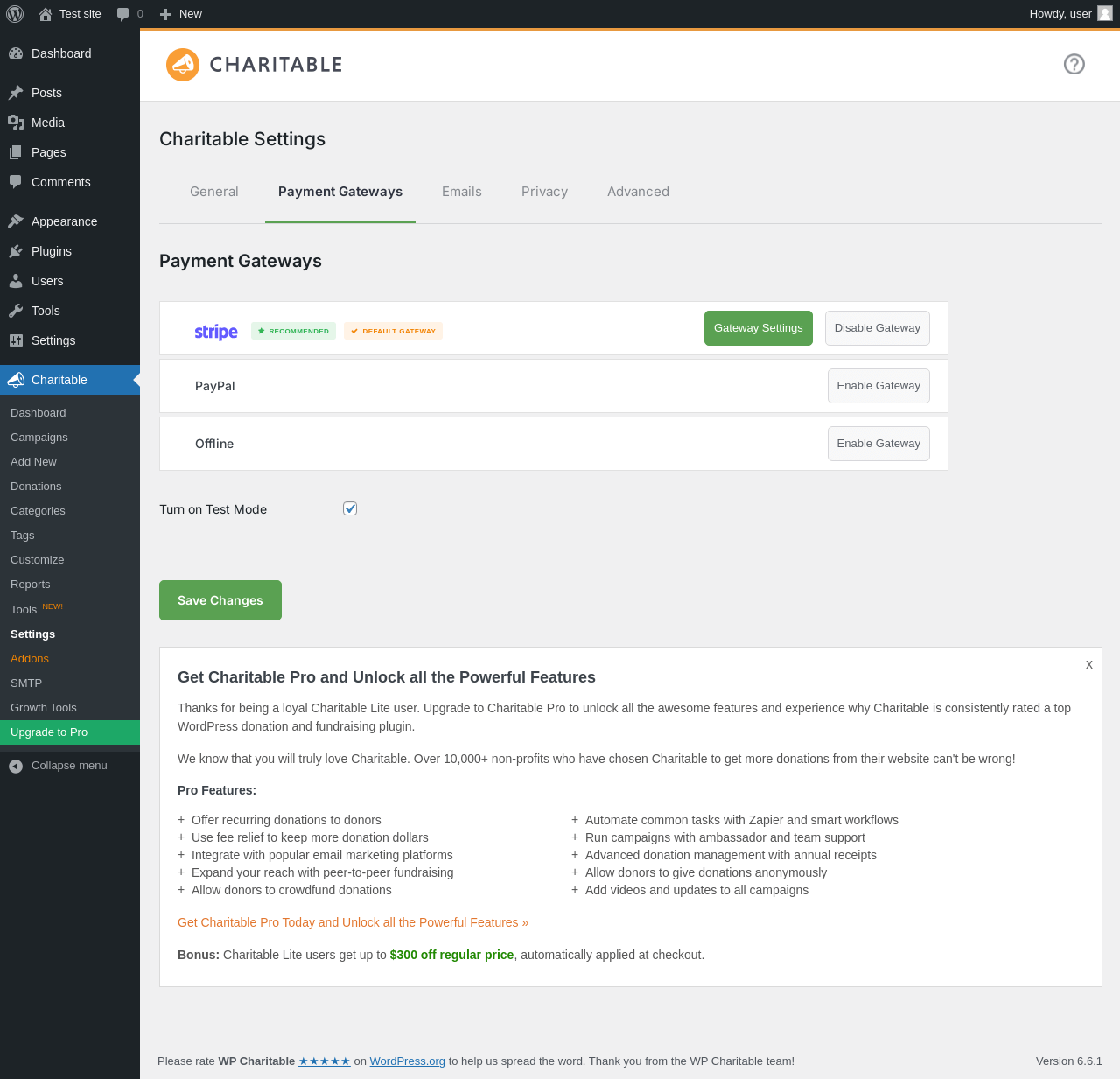Switch to the Advanced tab

tap(639, 192)
